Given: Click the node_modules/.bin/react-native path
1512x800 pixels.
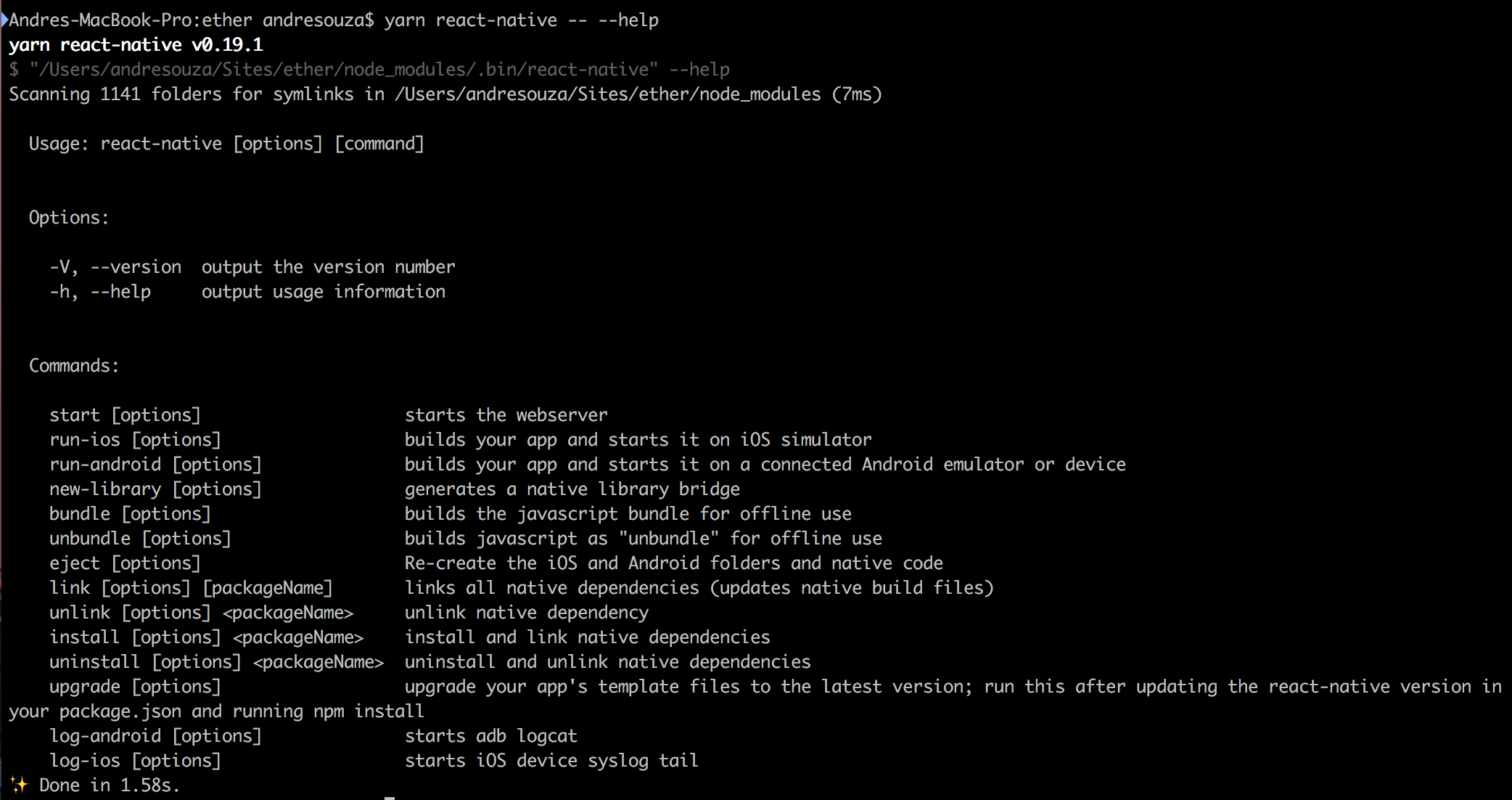Looking at the screenshot, I should coord(344,70).
